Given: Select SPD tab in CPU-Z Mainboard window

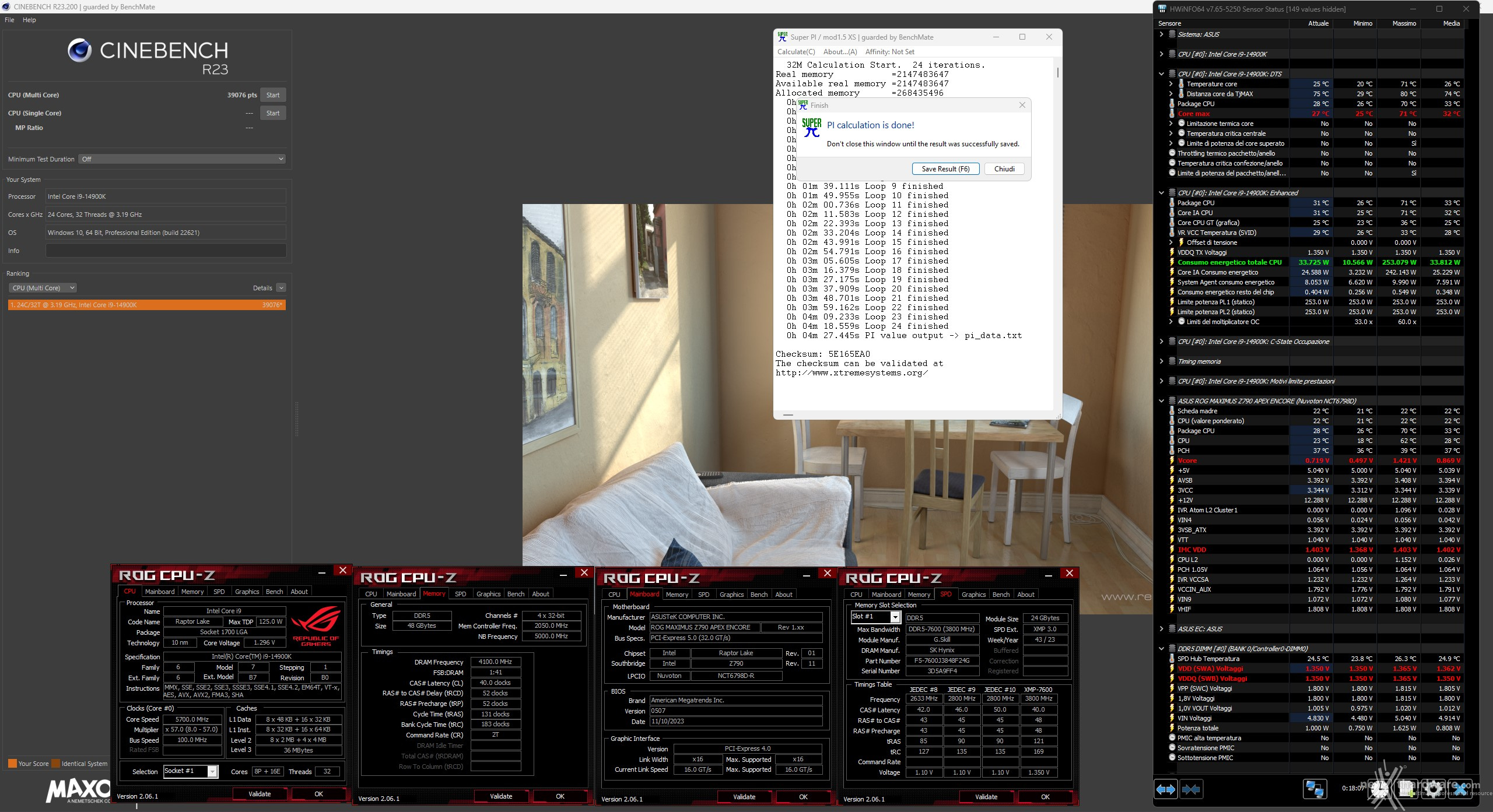Looking at the screenshot, I should [703, 595].
